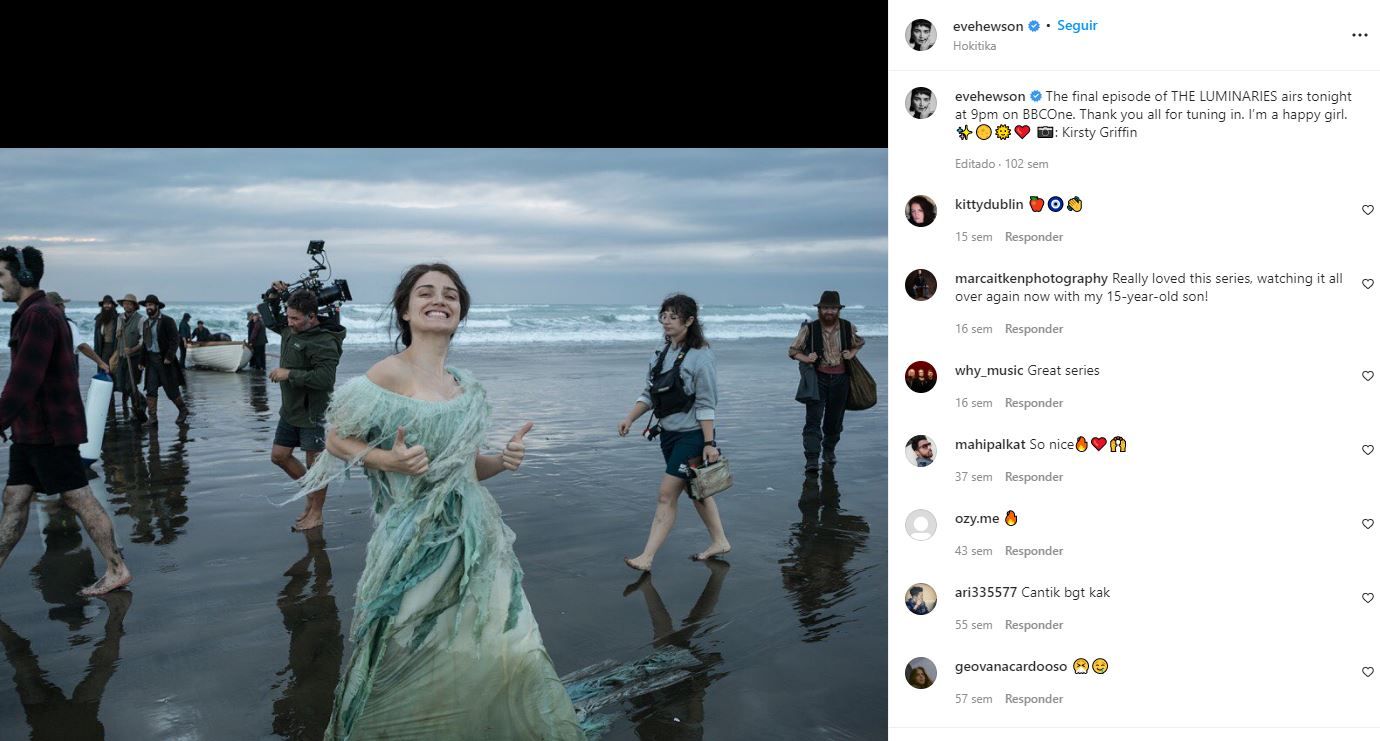Tap the heart next to mahipalkat's comment

(x=1368, y=450)
